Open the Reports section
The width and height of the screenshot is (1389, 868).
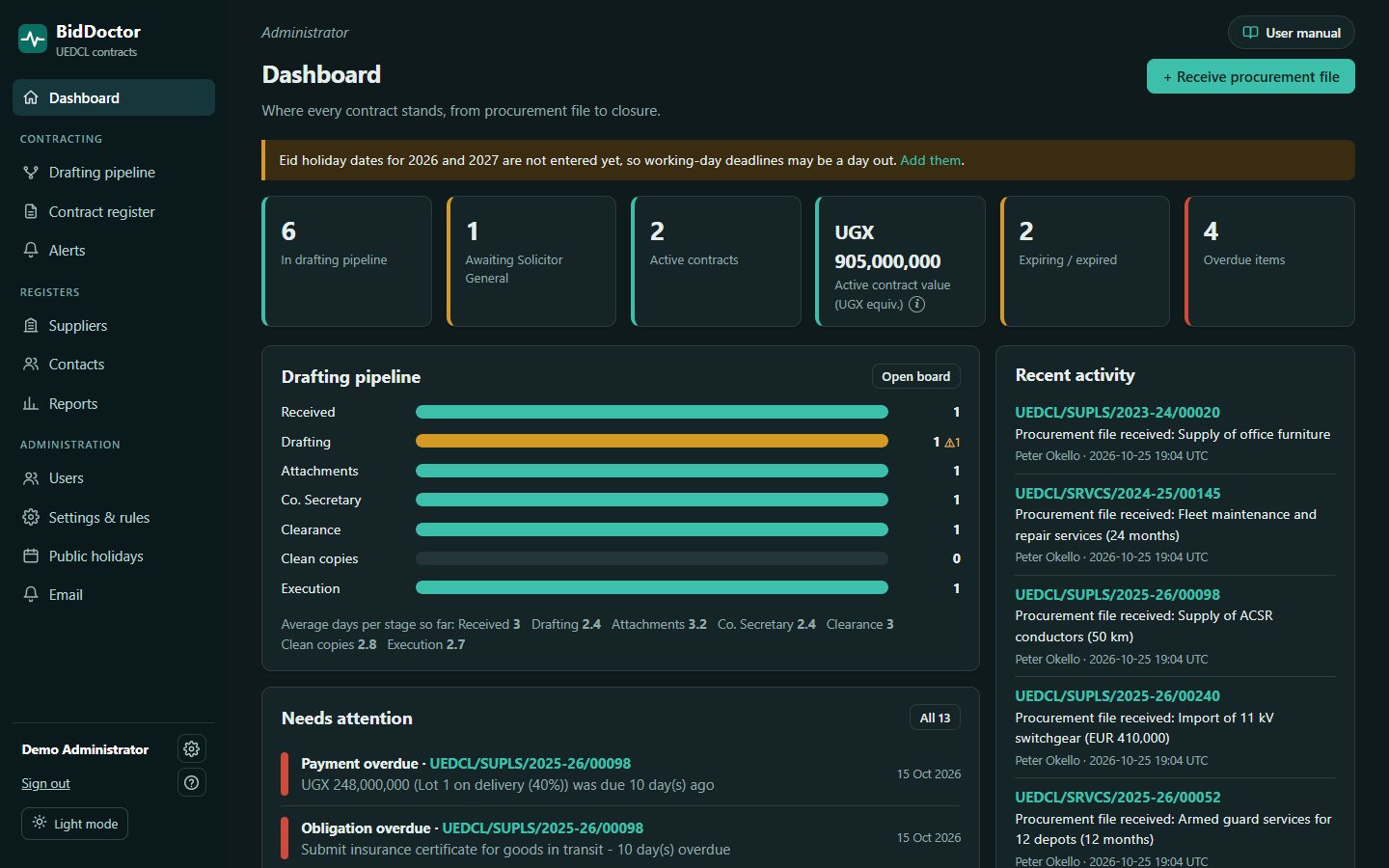click(x=114, y=403)
